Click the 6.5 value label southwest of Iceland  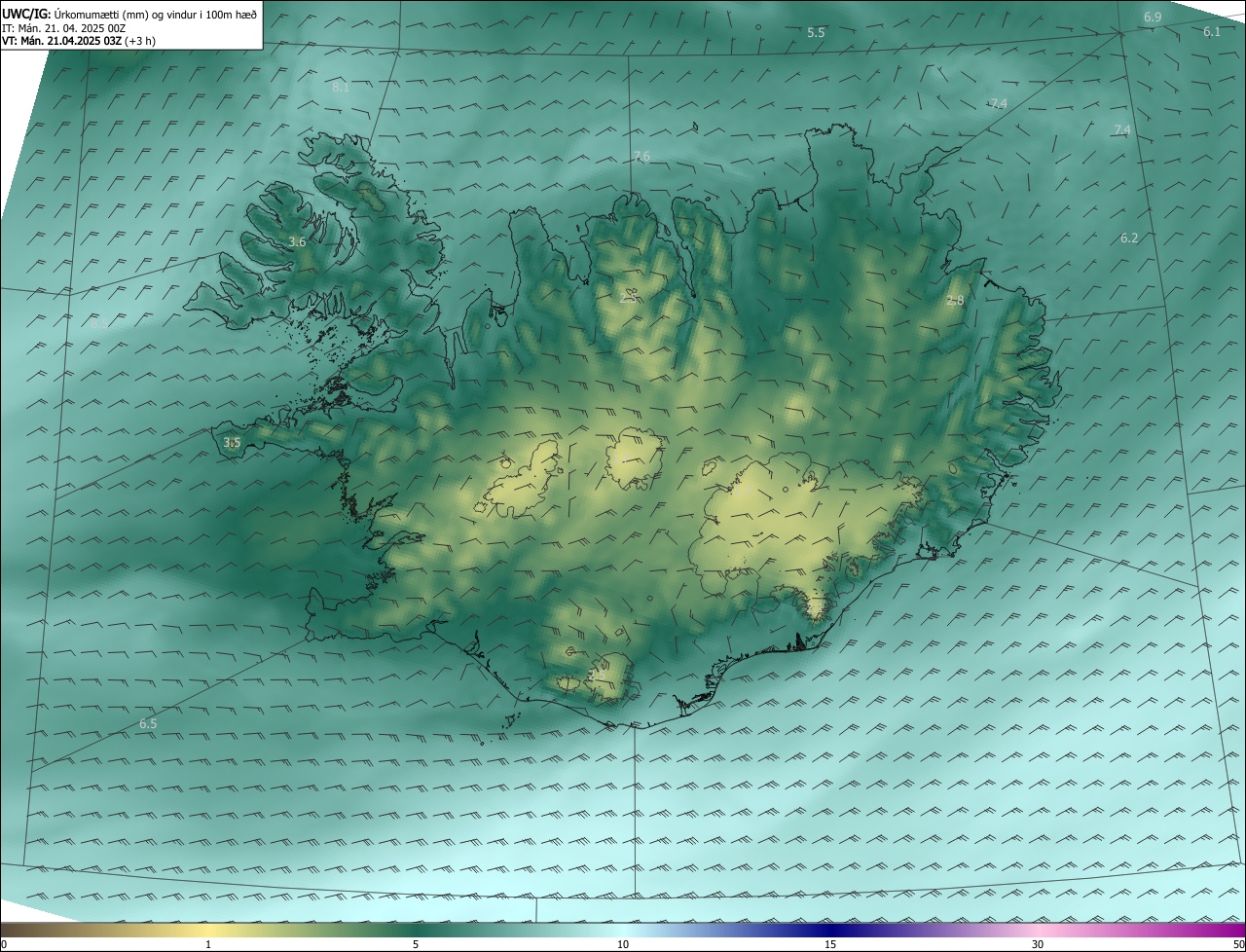click(148, 724)
